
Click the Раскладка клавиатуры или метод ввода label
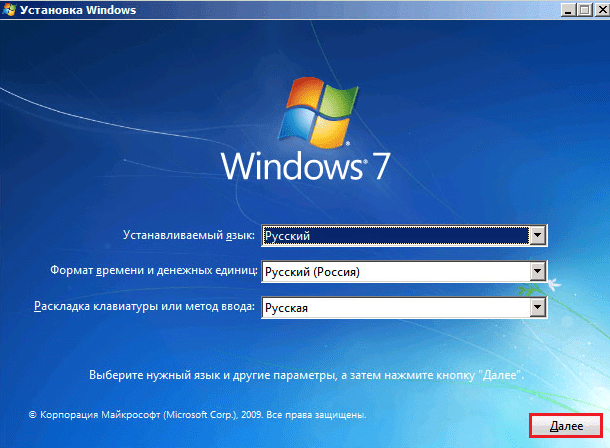coord(144,306)
